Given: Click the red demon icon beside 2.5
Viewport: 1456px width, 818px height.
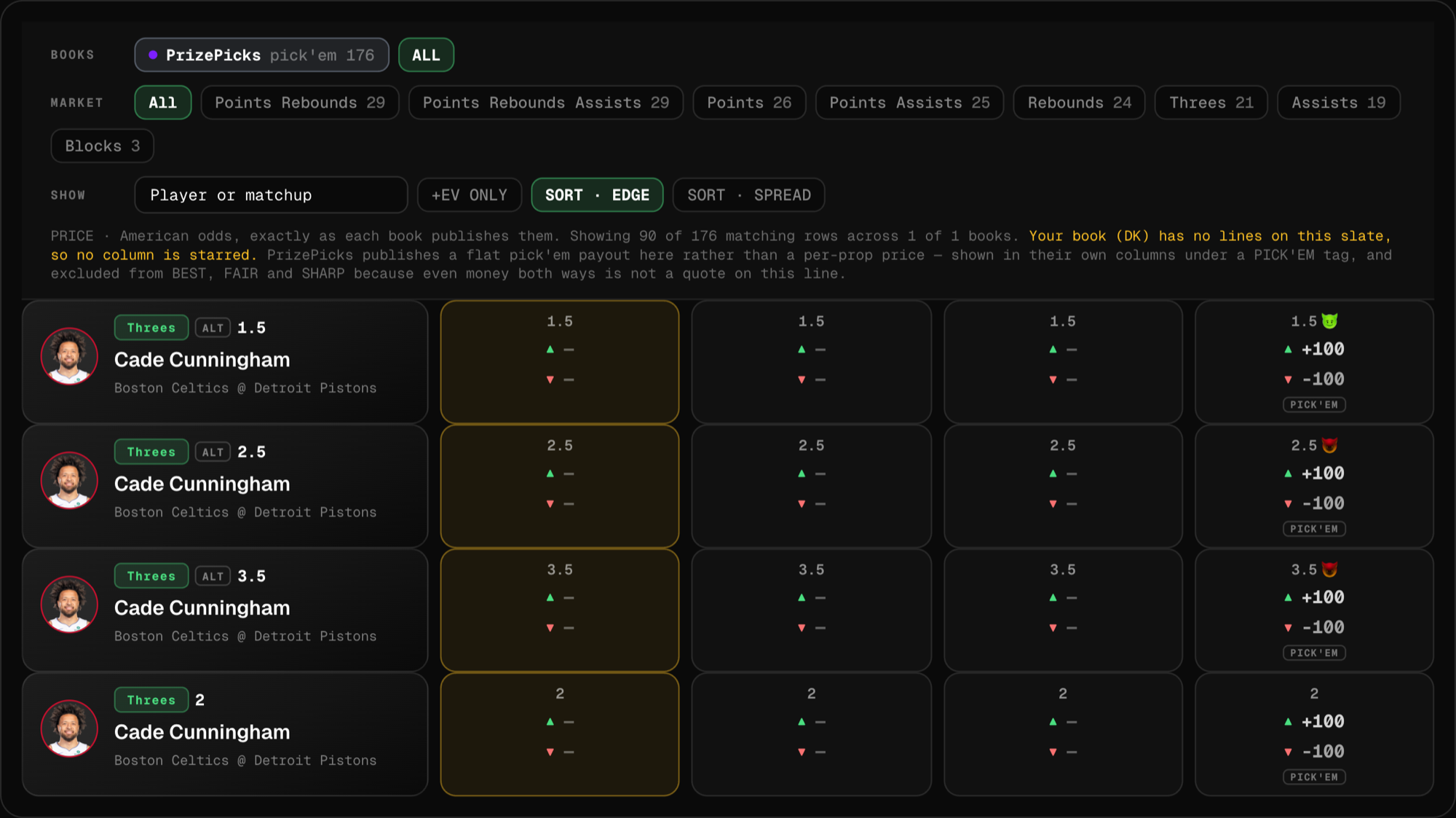Looking at the screenshot, I should [1329, 445].
